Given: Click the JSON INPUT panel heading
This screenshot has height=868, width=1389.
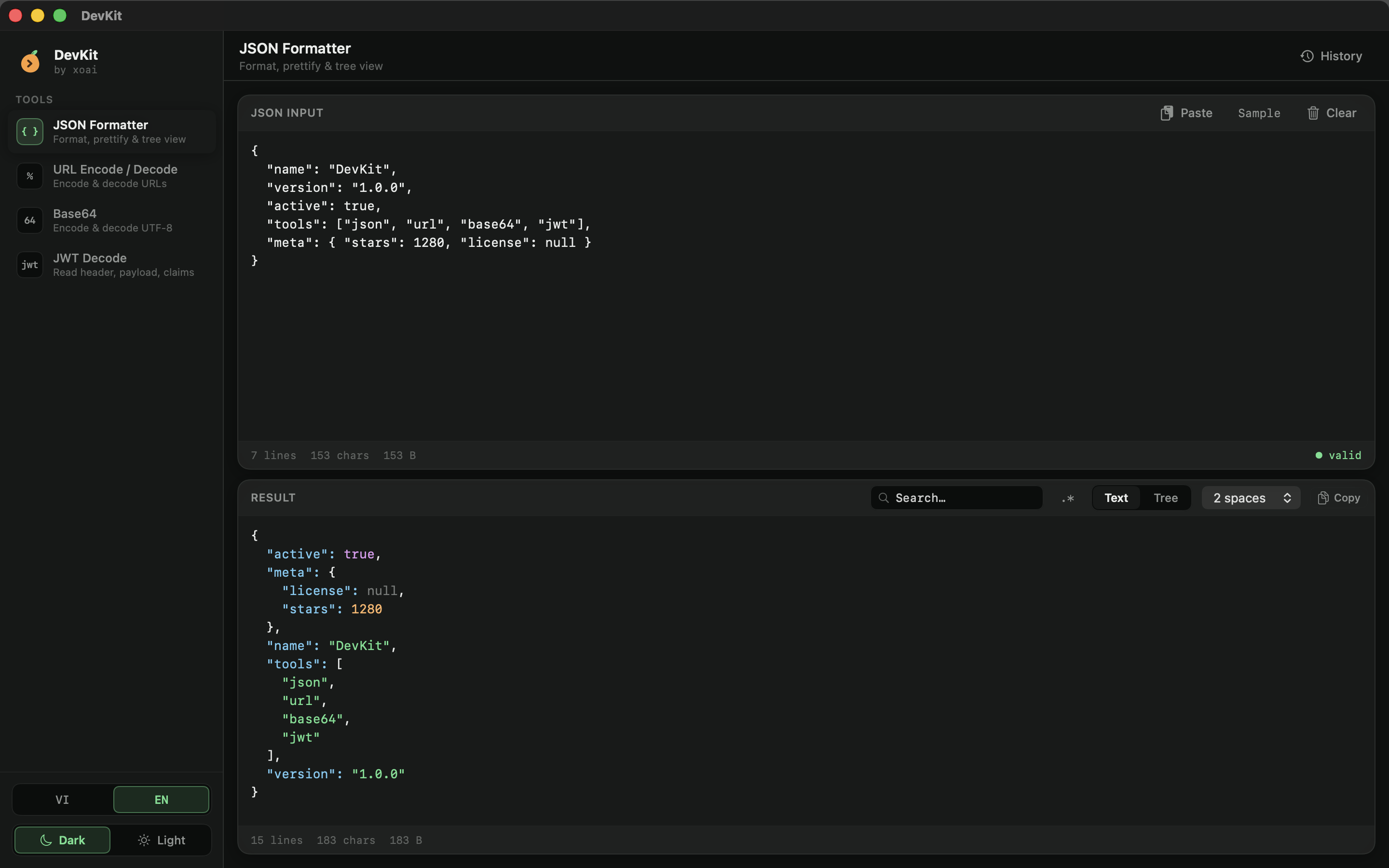Looking at the screenshot, I should tap(287, 113).
